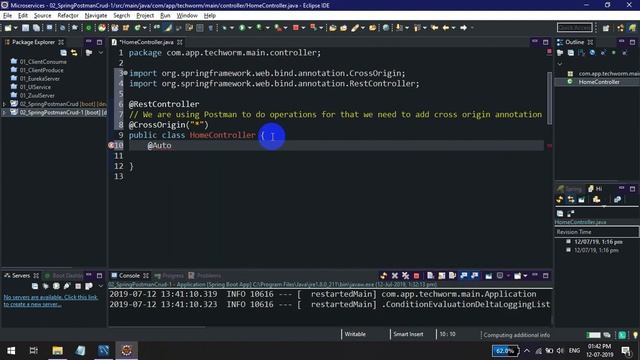Select 01_ZuulServer in Package Explorer

[x=37, y=96]
